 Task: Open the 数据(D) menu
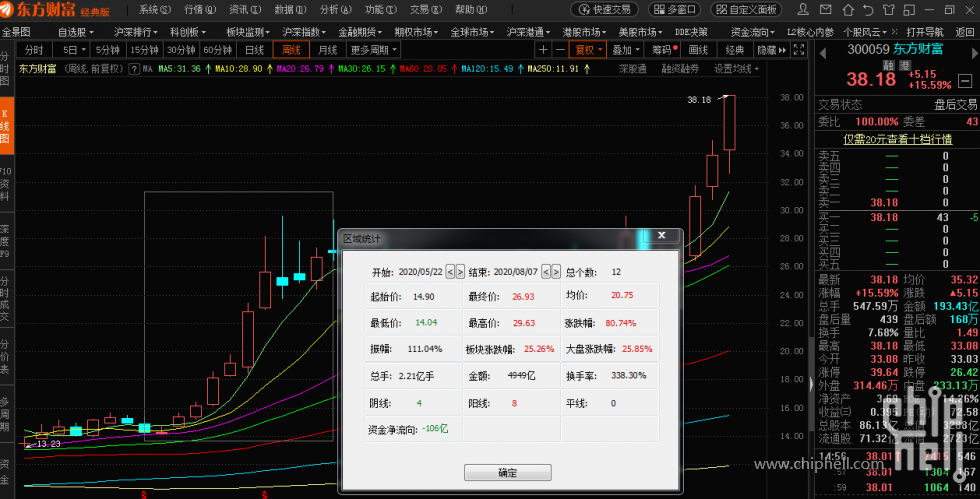click(x=290, y=9)
